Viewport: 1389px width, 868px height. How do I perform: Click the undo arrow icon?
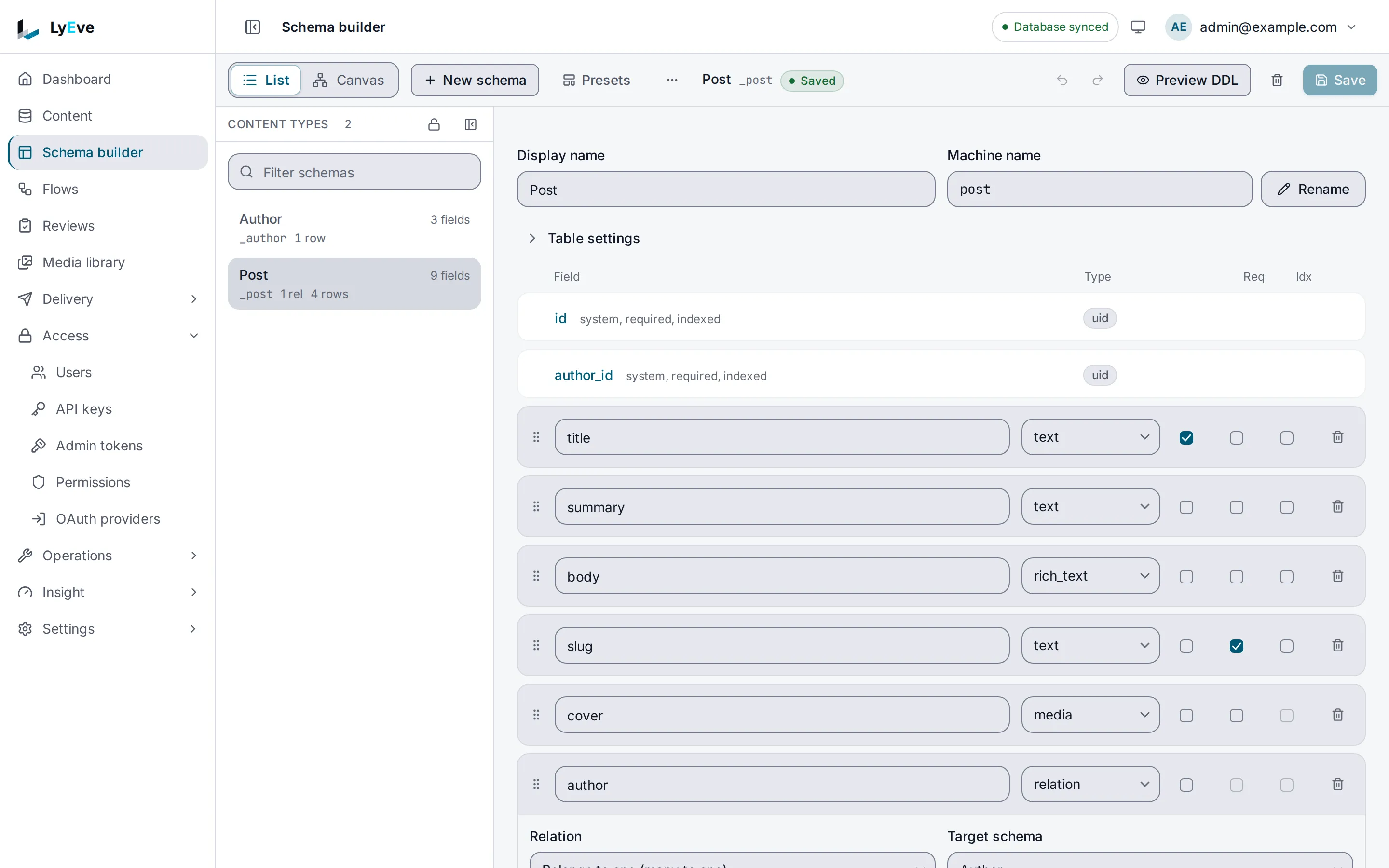coord(1062,81)
